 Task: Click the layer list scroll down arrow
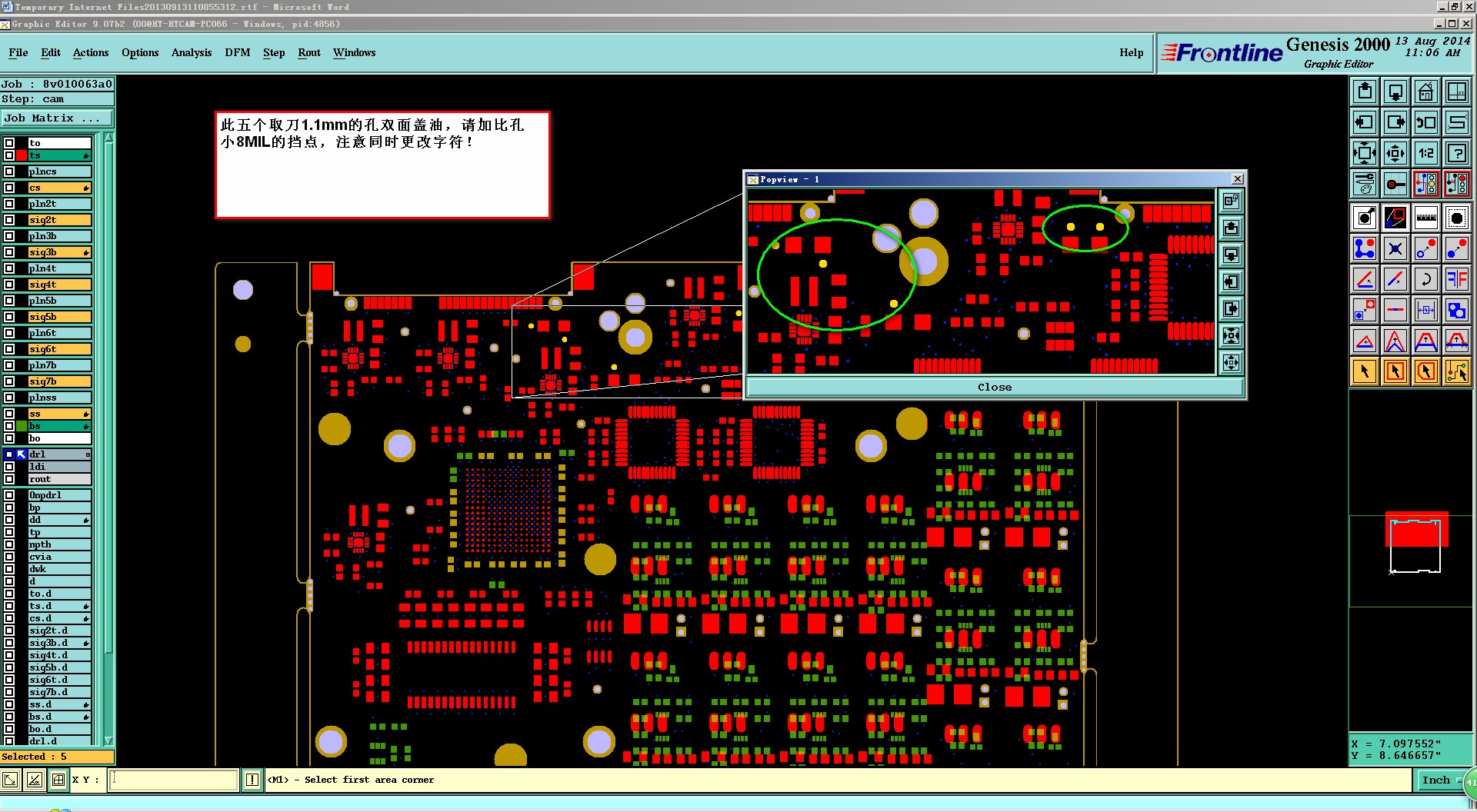pos(108,740)
